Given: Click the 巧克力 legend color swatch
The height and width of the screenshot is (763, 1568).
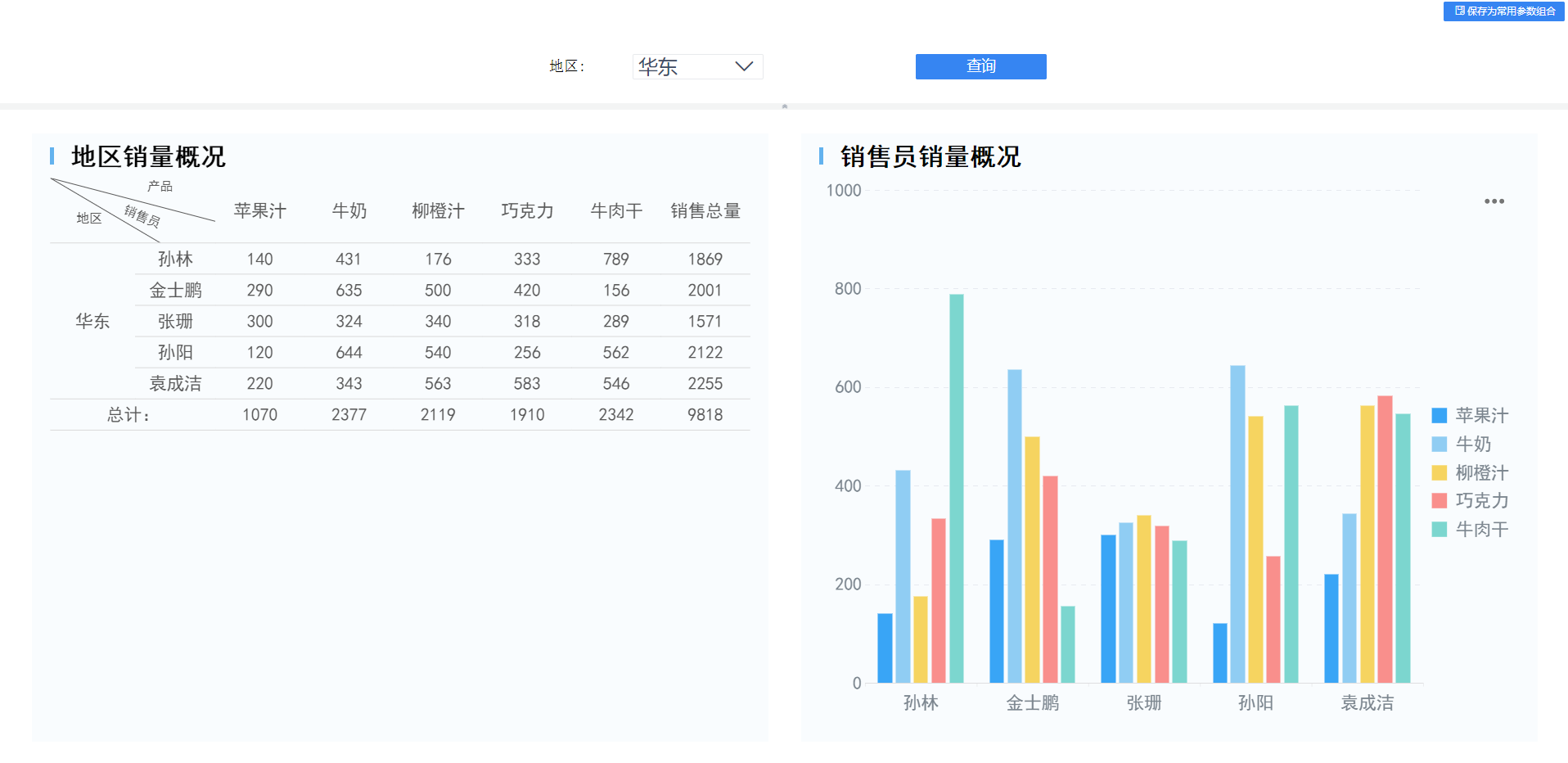Looking at the screenshot, I should click(1440, 501).
